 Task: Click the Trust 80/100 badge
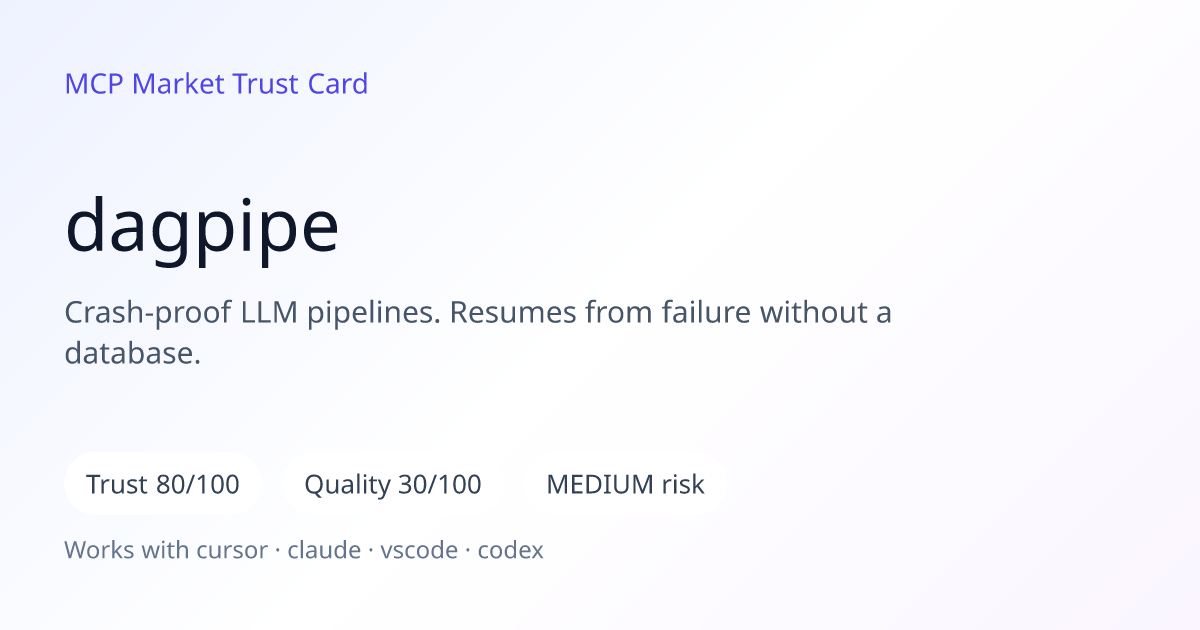tap(163, 485)
